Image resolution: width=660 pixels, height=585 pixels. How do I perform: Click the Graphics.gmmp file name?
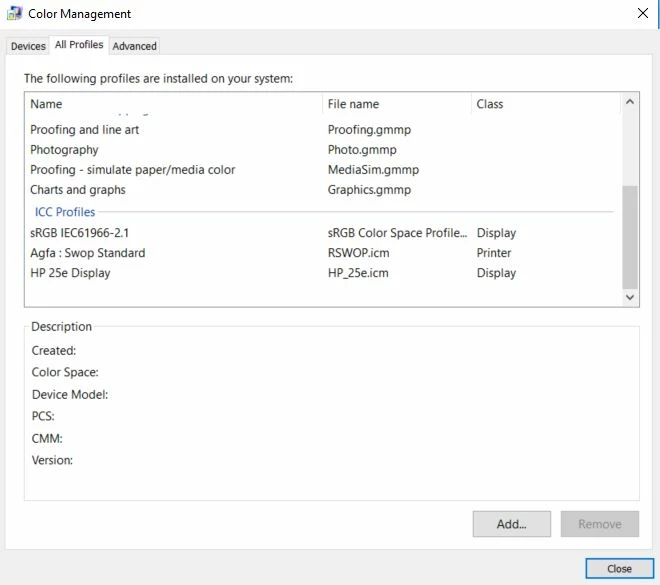pyautogui.click(x=369, y=190)
